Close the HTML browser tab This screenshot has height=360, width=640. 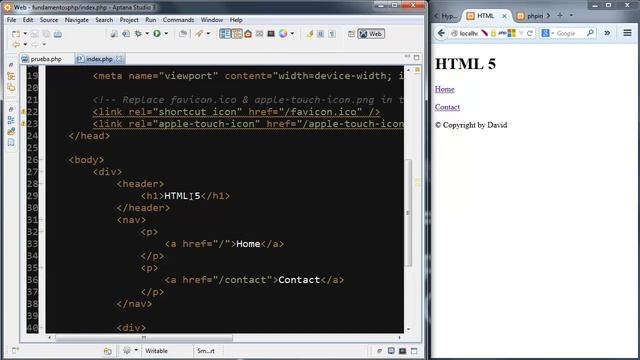[x=504, y=16]
